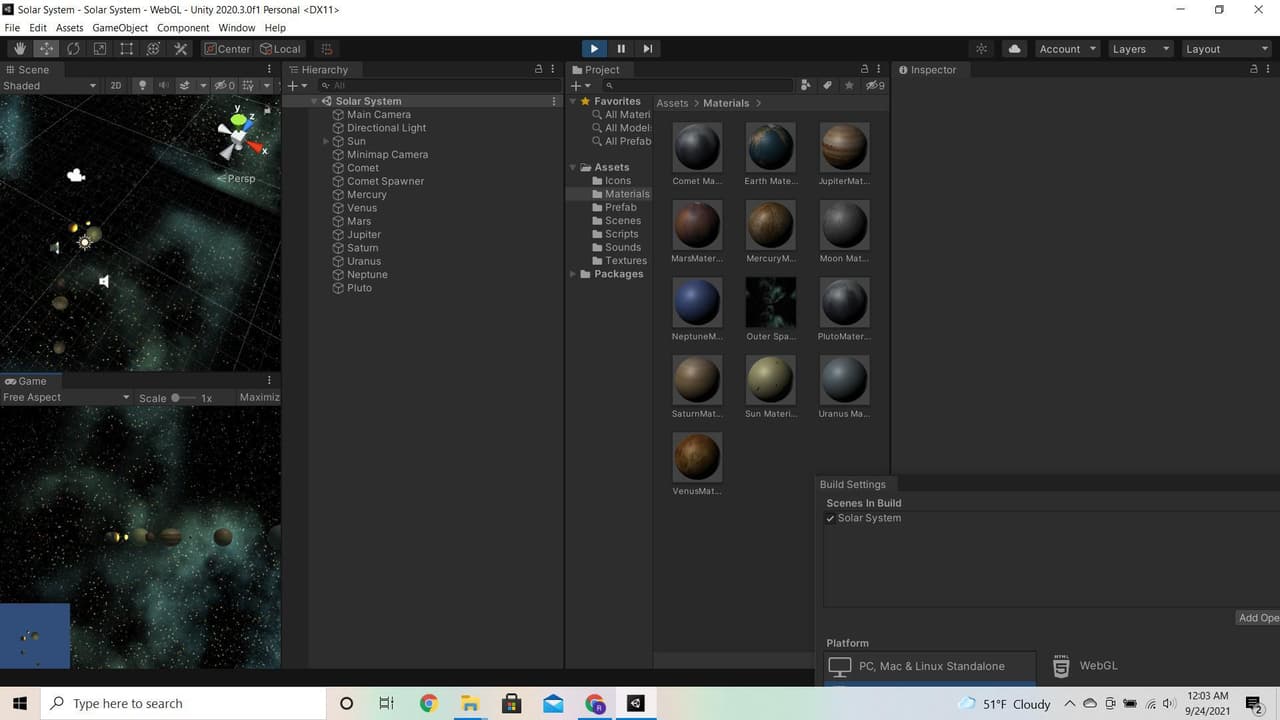Select the Earth material thumbnail
This screenshot has width=1280, height=720.
pyautogui.click(x=770, y=148)
